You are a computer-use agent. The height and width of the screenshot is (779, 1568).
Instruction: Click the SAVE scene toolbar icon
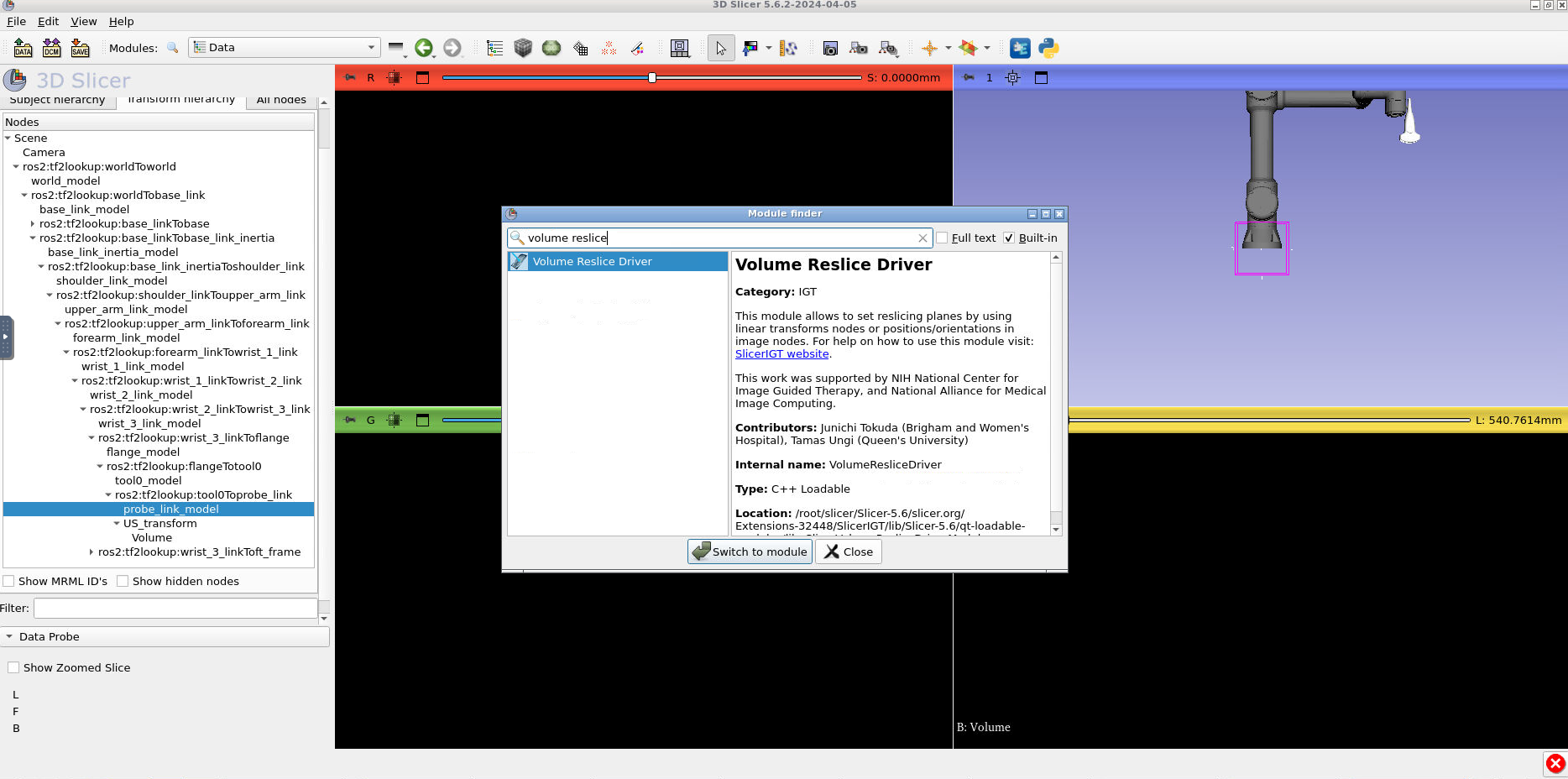80,48
